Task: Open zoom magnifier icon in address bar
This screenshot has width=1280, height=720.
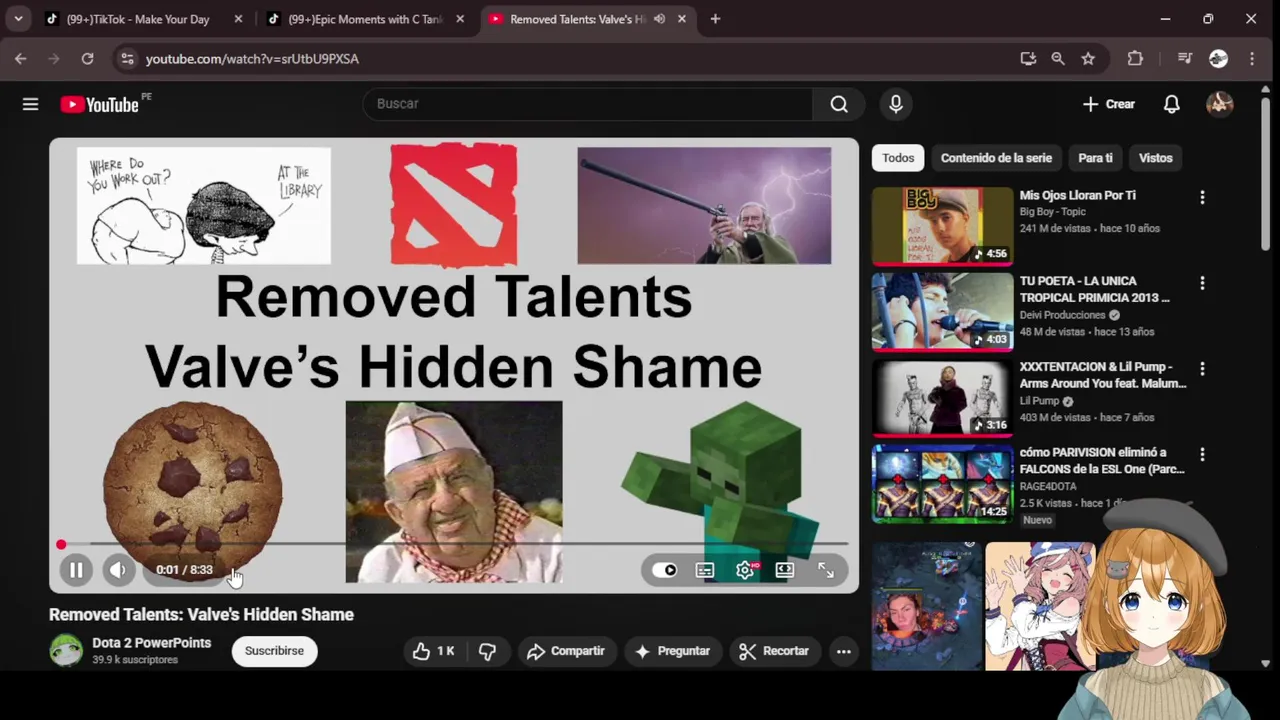Action: tap(1058, 59)
